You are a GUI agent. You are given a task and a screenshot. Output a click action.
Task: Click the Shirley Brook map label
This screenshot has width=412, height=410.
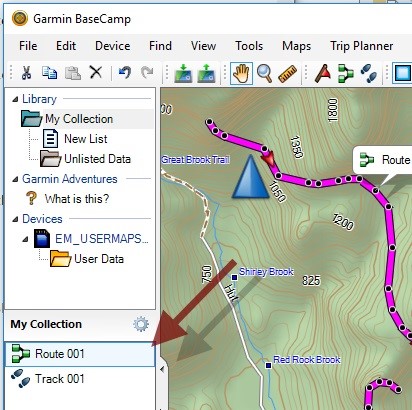[266, 272]
